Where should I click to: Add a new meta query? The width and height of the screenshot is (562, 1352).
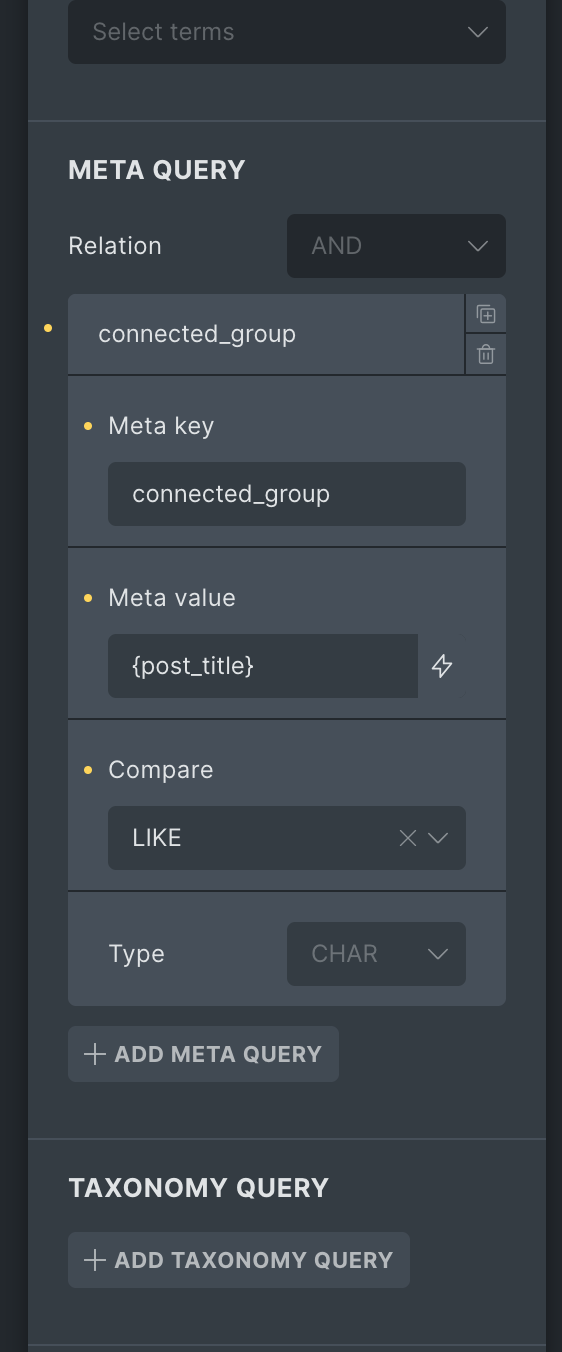203,1054
